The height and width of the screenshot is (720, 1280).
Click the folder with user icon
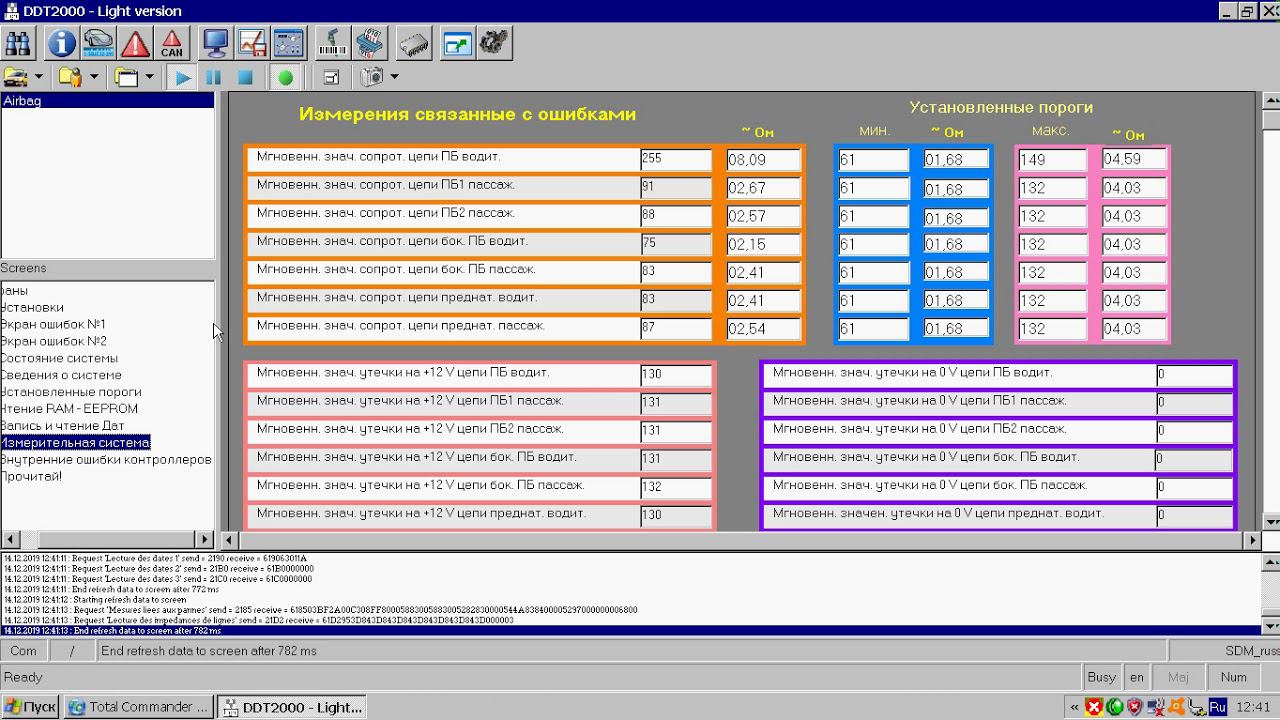click(70, 77)
